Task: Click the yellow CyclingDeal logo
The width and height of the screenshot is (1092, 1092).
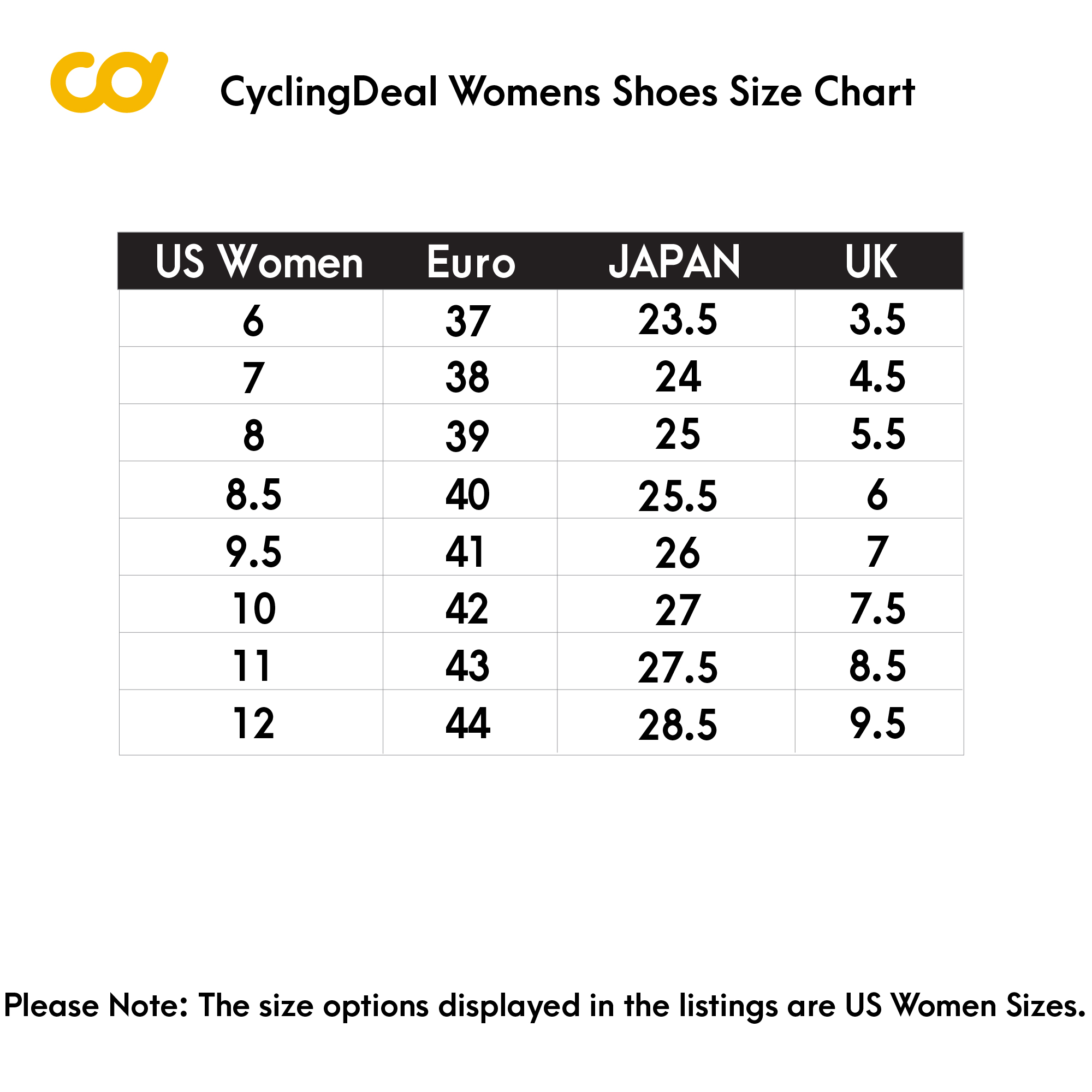Action: coord(109,82)
